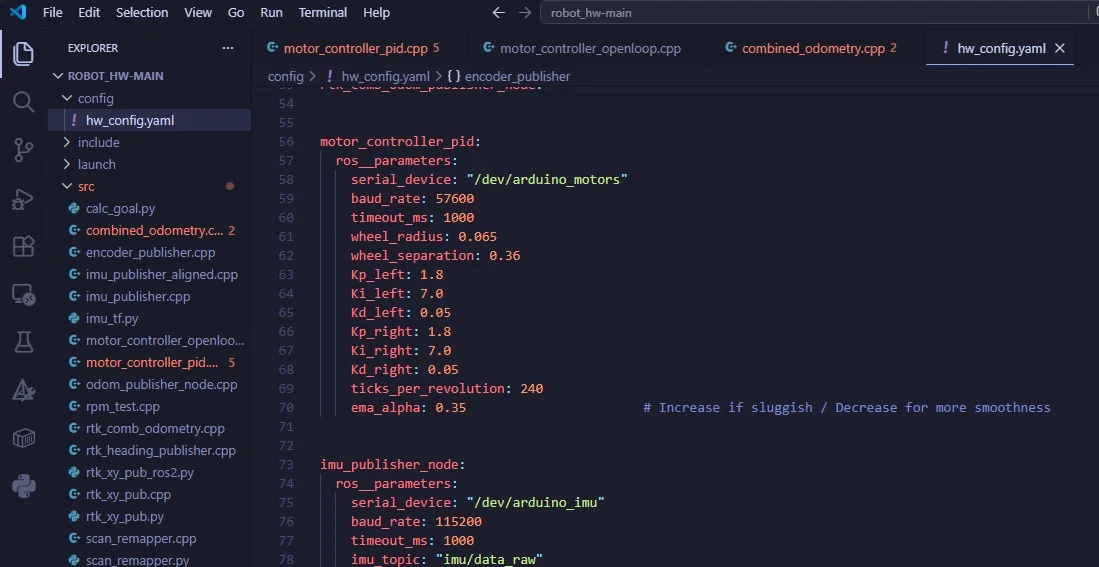
Task: Click the VS Code logo icon
Action: click(18, 13)
